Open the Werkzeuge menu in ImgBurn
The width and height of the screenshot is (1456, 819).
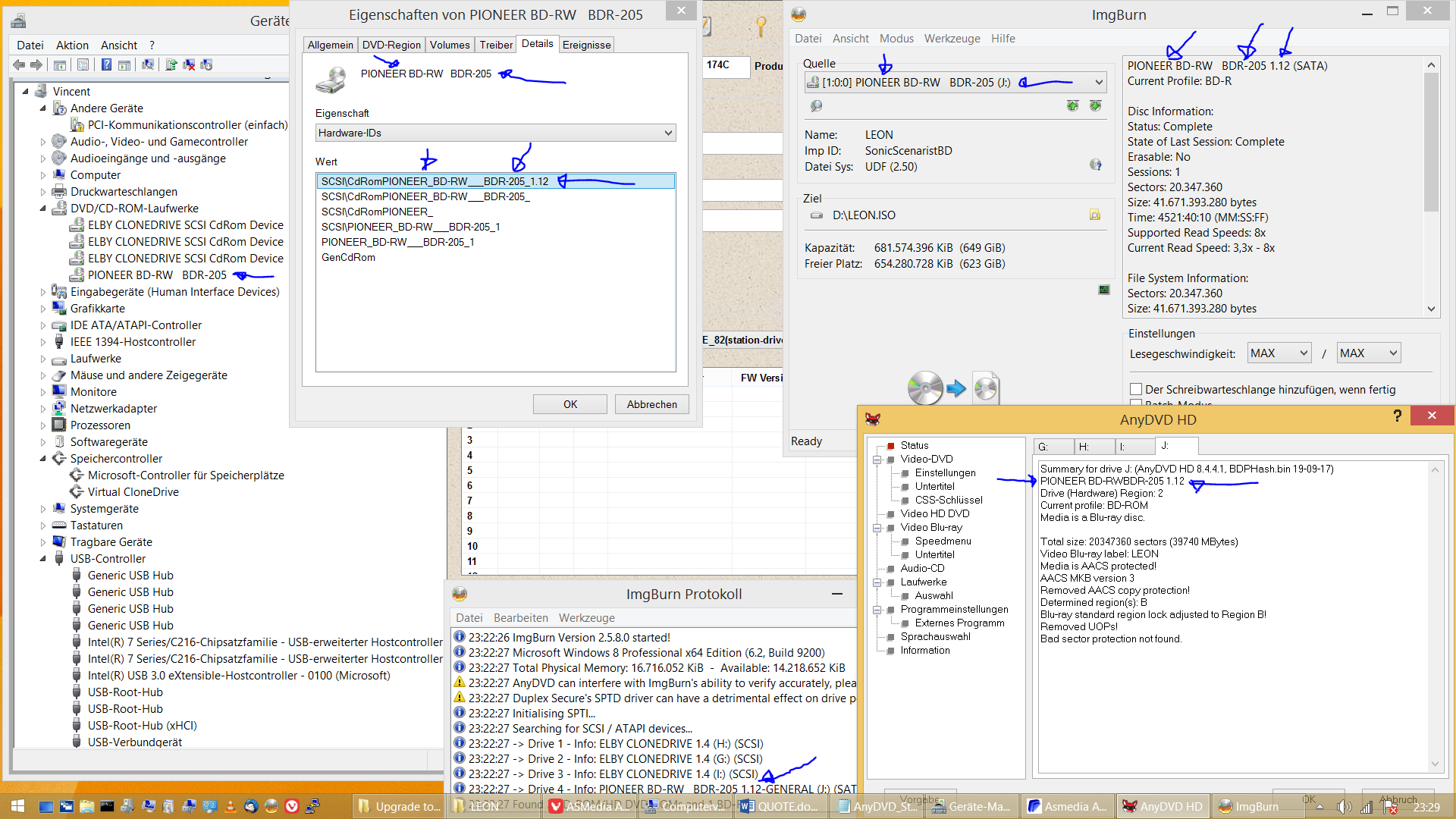952,39
